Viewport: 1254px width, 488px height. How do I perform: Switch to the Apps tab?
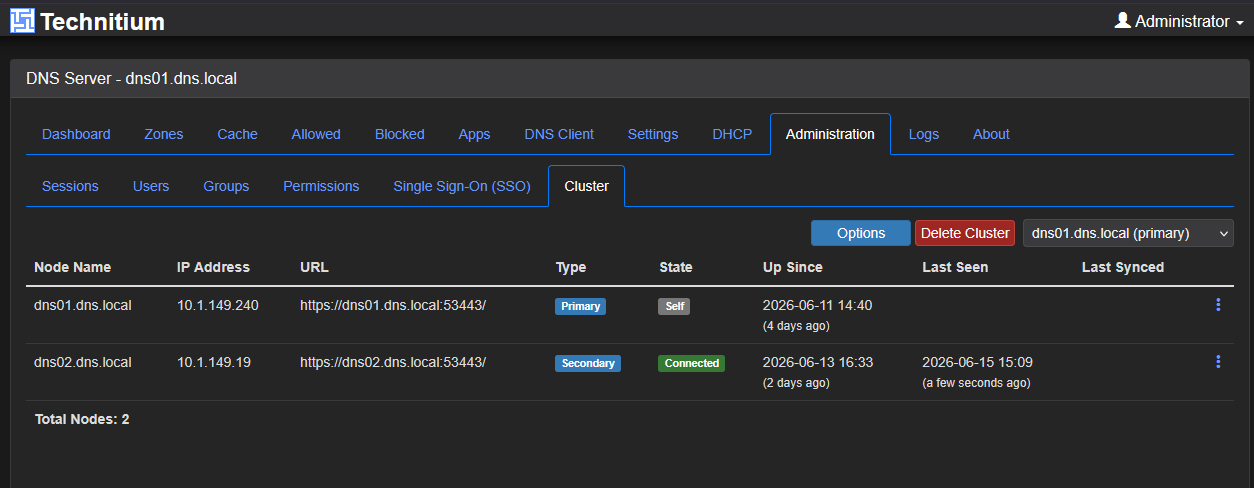(x=474, y=134)
